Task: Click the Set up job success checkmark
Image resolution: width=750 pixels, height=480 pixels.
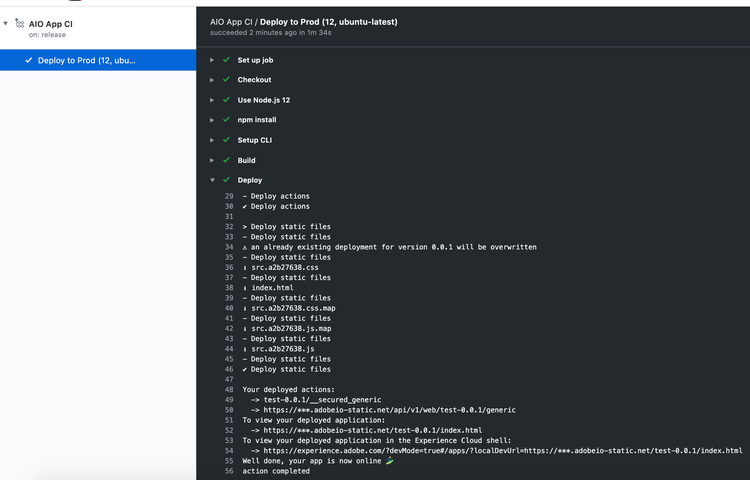Action: point(227,60)
